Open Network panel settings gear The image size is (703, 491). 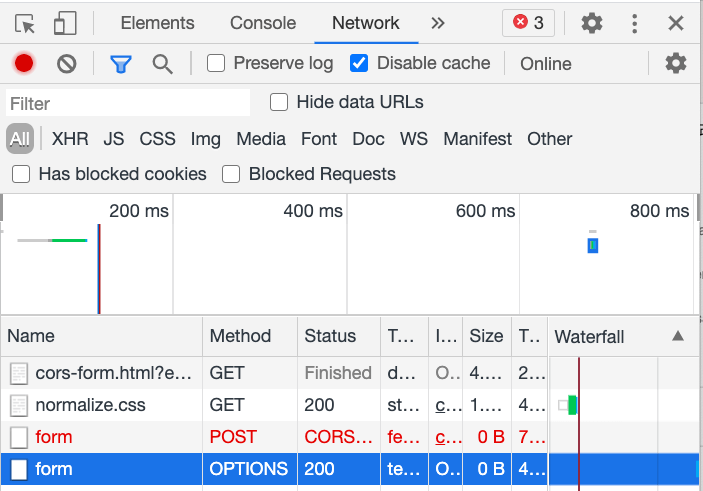pos(676,64)
